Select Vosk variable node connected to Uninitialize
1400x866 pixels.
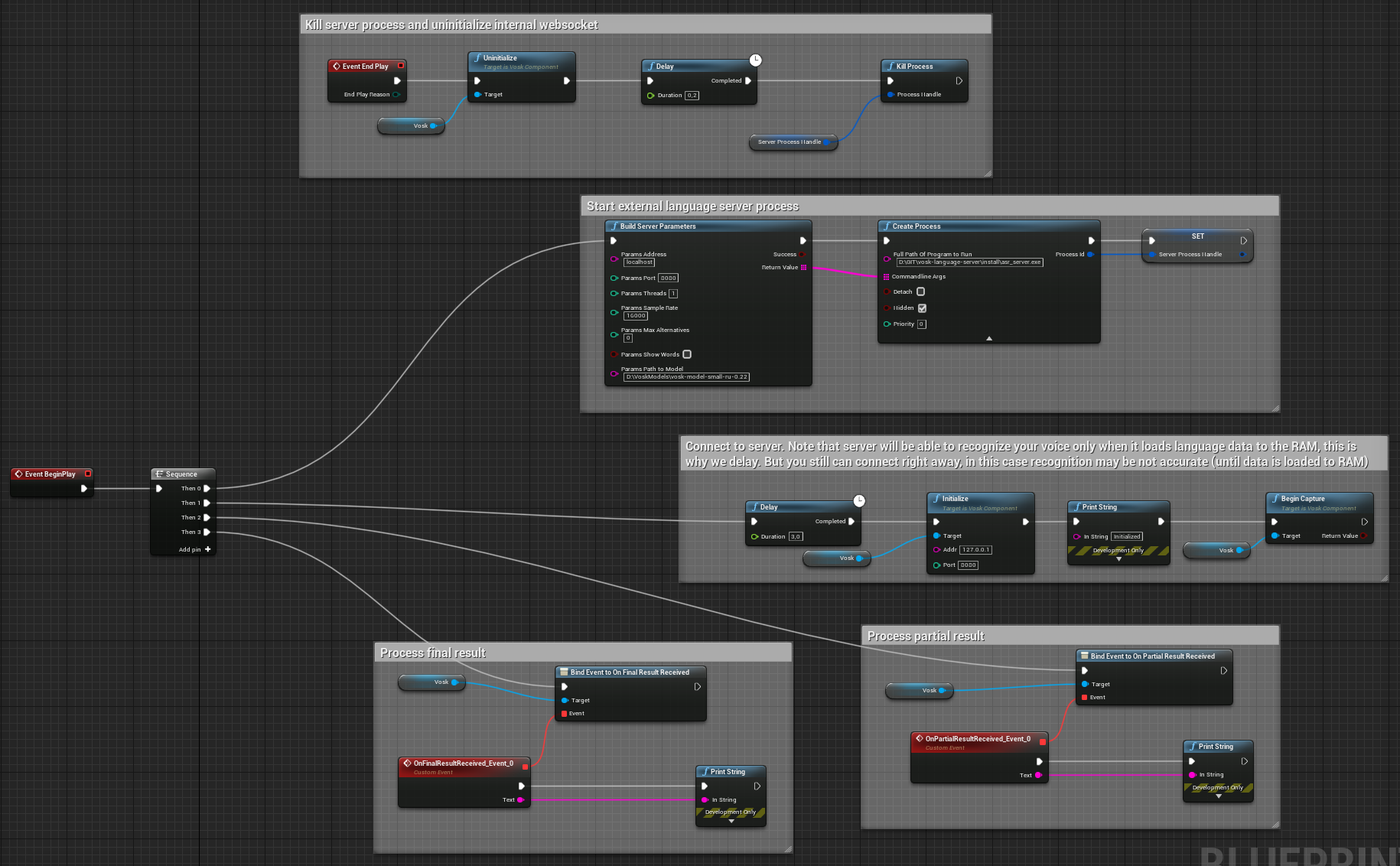point(411,126)
